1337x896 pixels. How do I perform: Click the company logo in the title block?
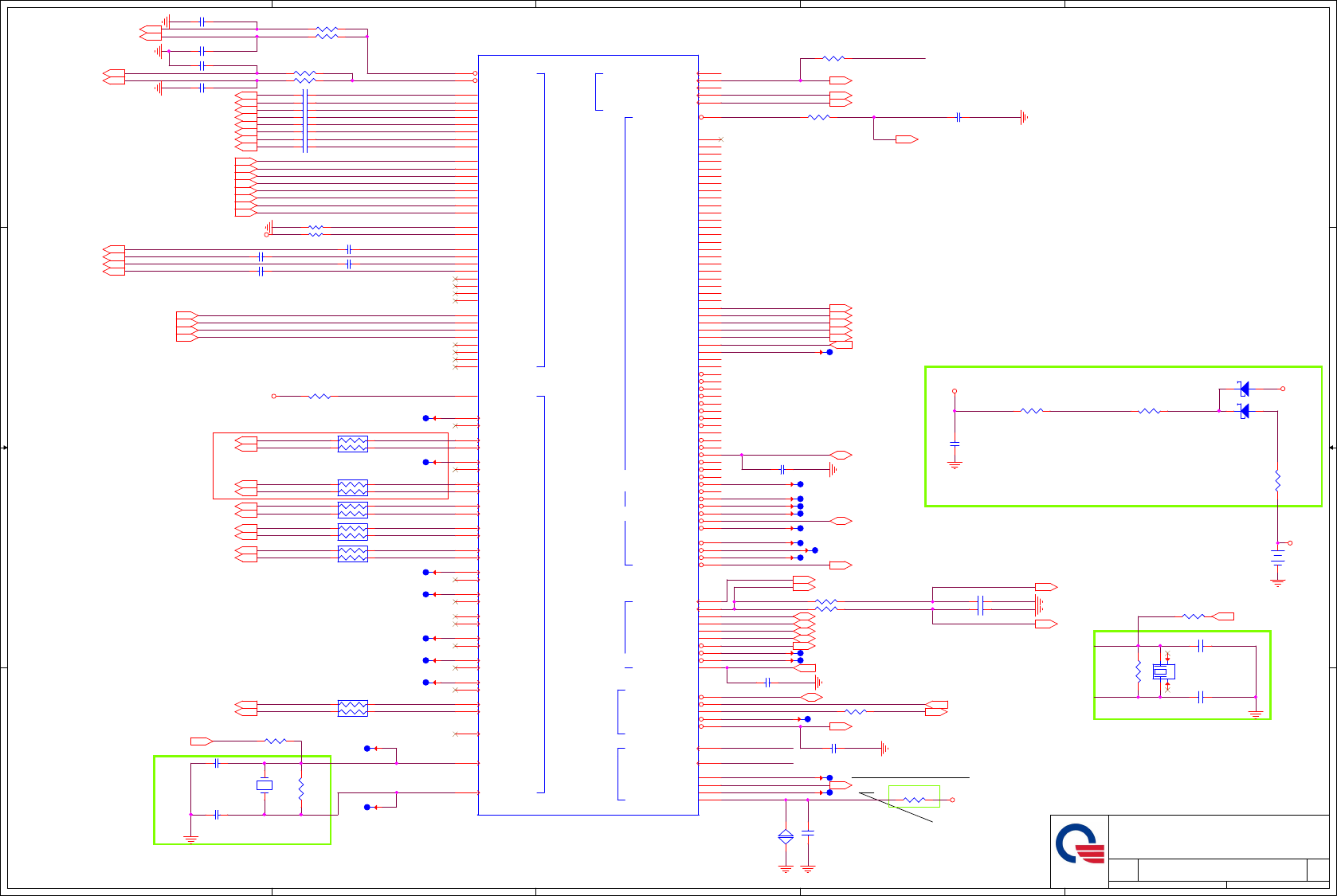pyautogui.click(x=1080, y=844)
